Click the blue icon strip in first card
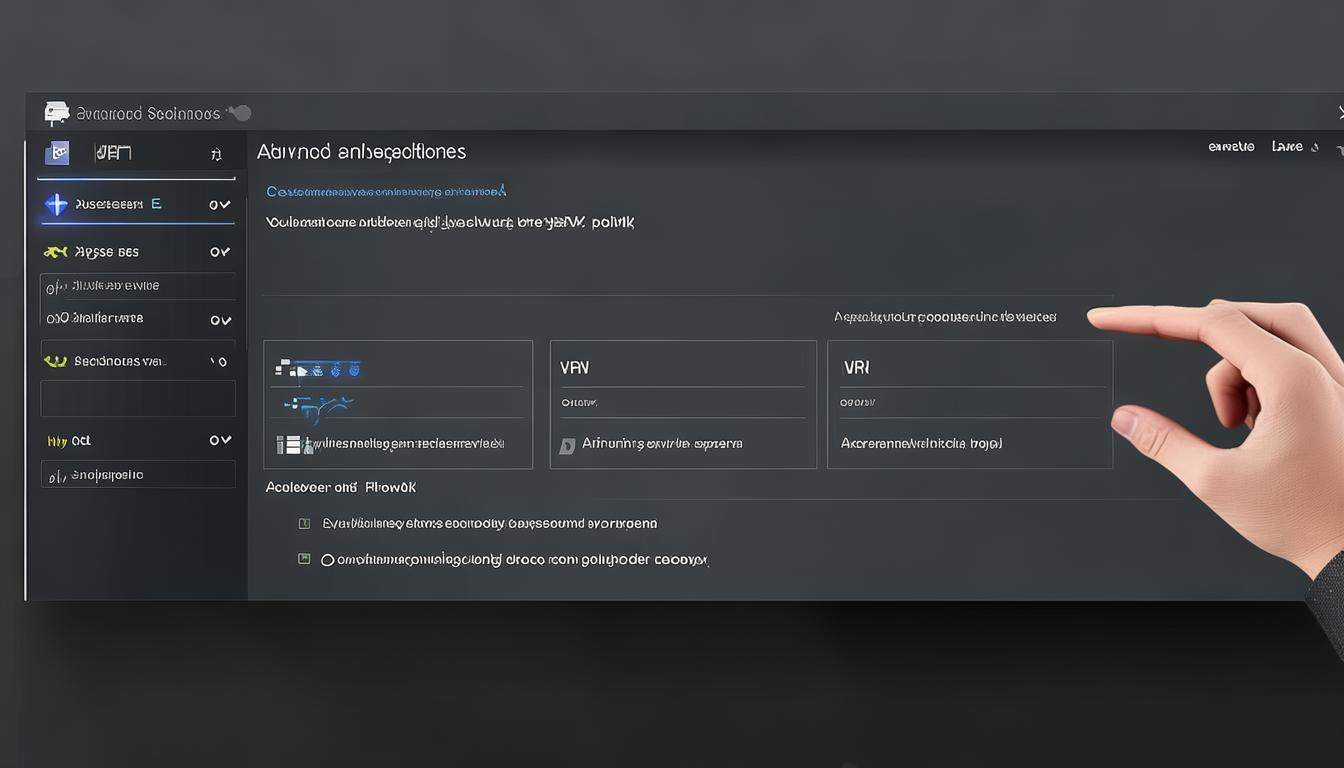 pos(317,369)
